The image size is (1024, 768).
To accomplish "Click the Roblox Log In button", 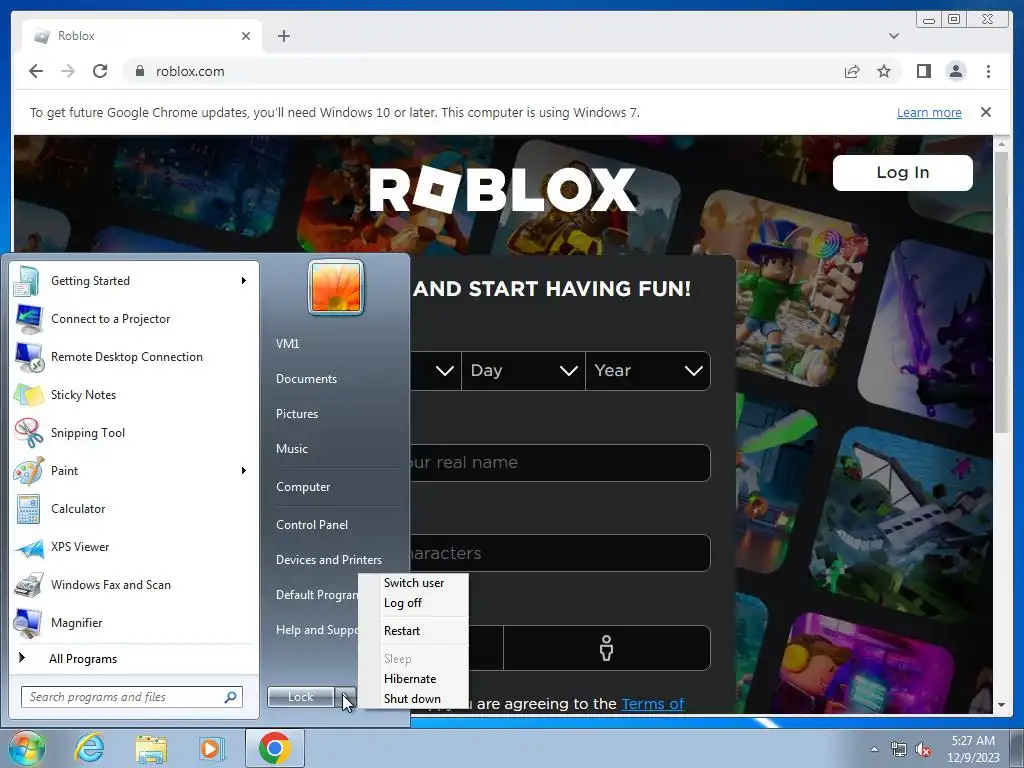I will (x=903, y=173).
